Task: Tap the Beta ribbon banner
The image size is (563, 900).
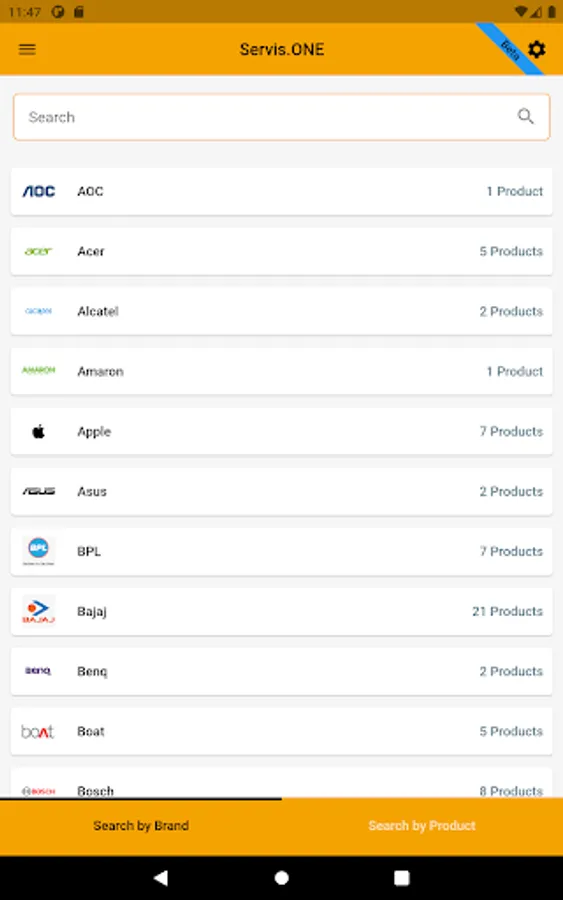Action: point(510,49)
